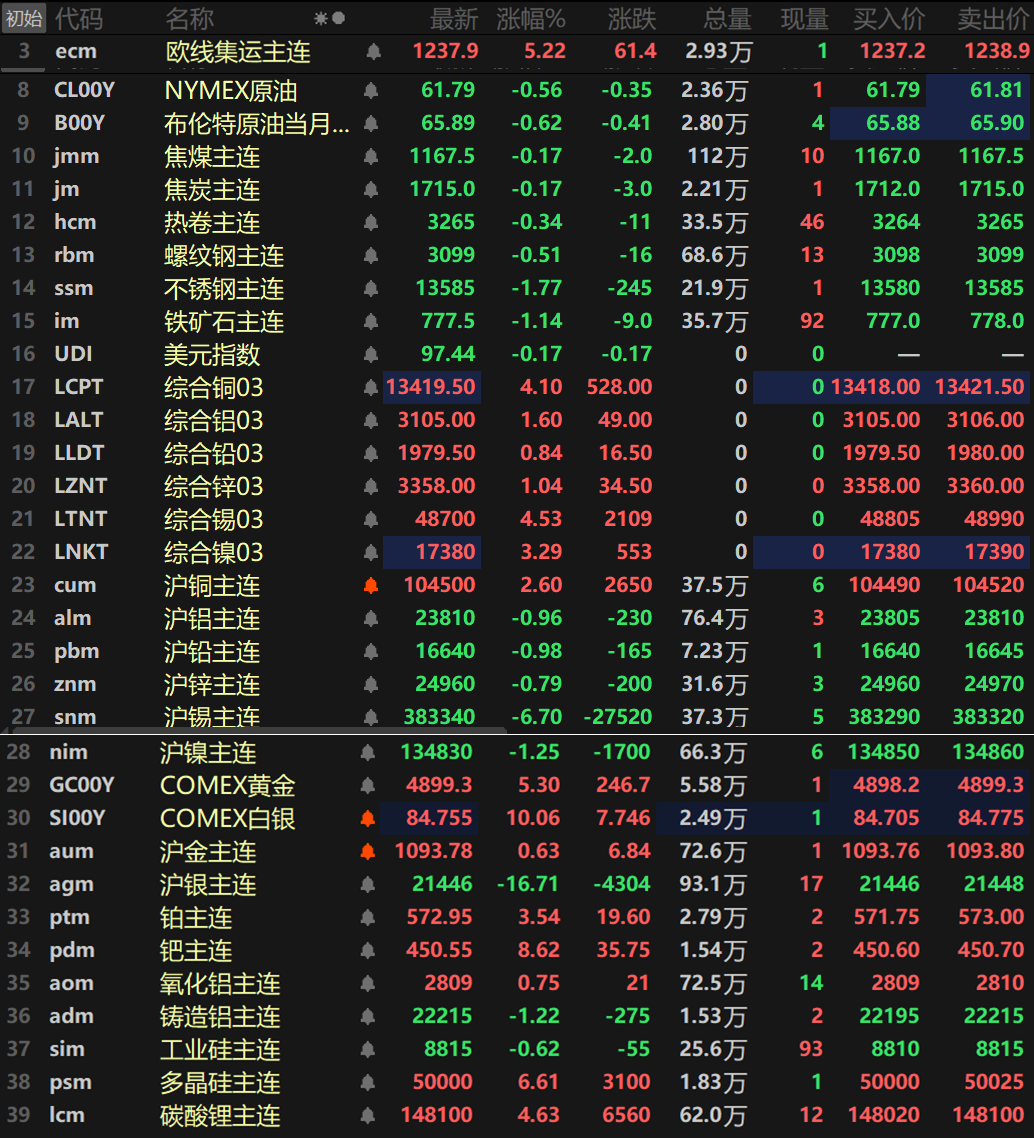Toggle the price alert bell for 沪金主连
The height and width of the screenshot is (1138, 1034).
(x=368, y=852)
